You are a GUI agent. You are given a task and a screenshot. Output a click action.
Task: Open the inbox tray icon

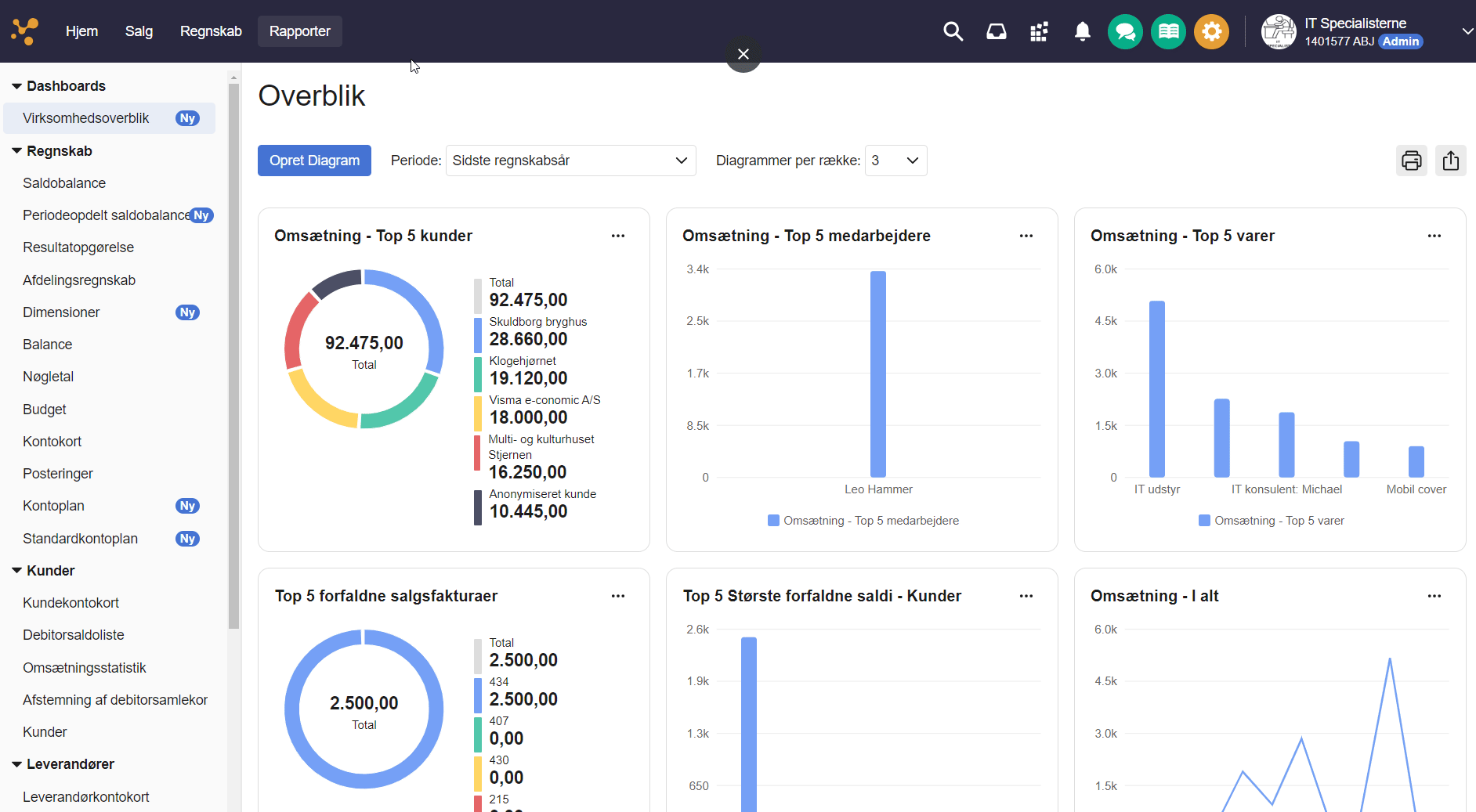click(996, 31)
